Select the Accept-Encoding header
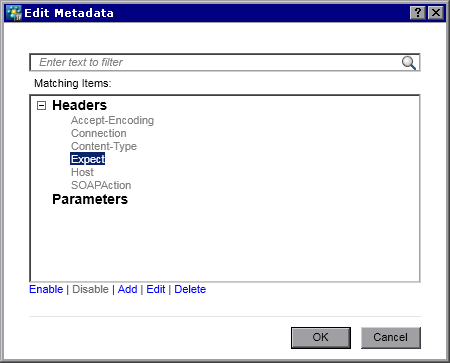 click(x=112, y=120)
